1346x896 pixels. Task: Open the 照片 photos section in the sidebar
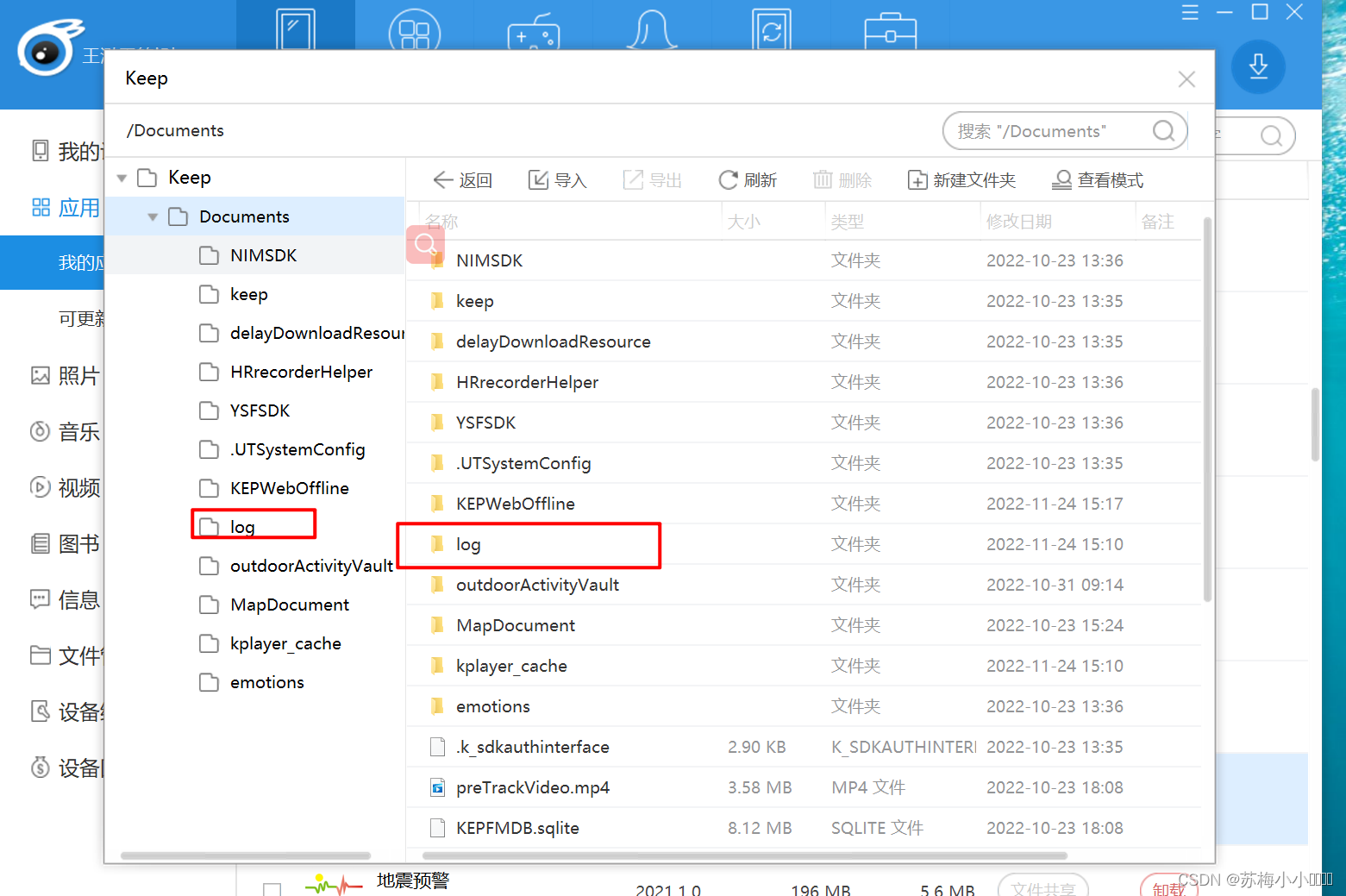click(x=66, y=376)
